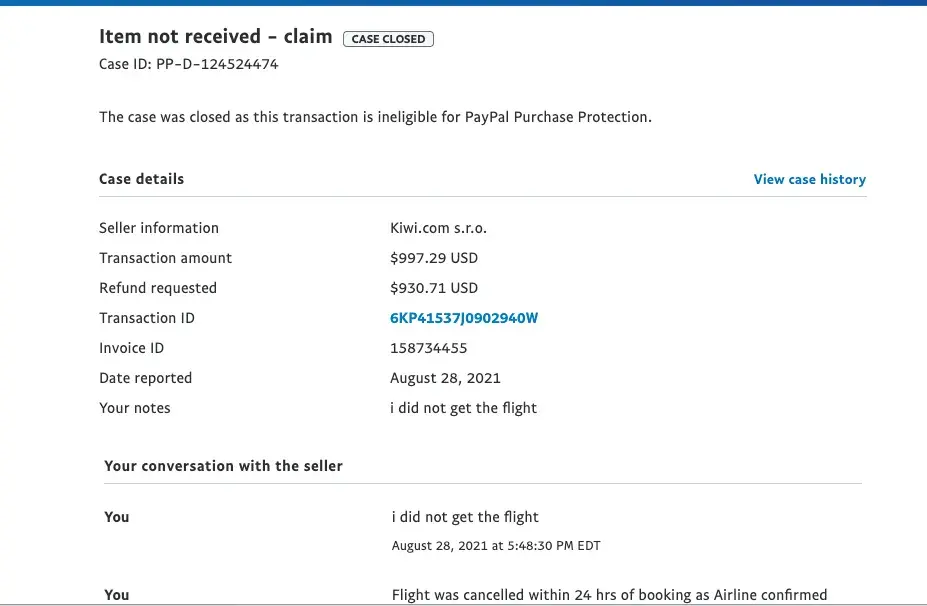Select the $997.29 USD transaction amount
The height and width of the screenshot is (606, 927).
click(434, 258)
